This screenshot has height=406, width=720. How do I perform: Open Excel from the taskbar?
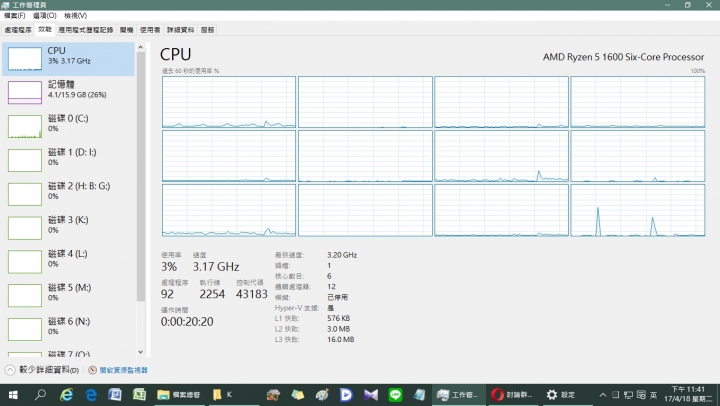139,395
